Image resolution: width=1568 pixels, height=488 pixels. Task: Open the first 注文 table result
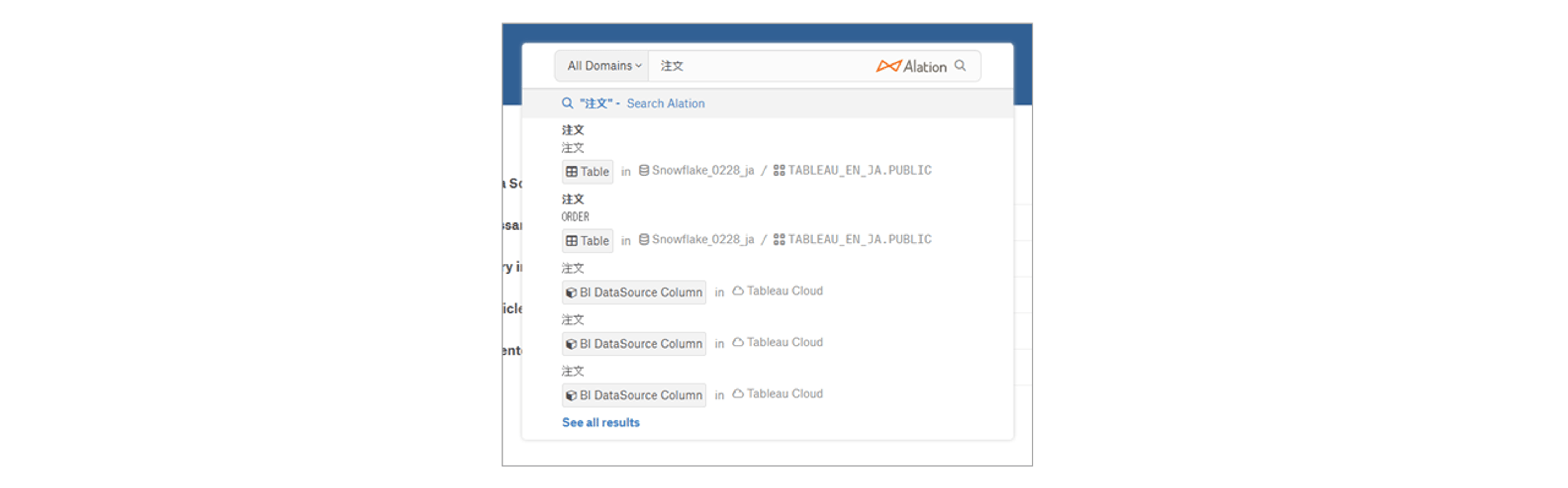click(573, 130)
